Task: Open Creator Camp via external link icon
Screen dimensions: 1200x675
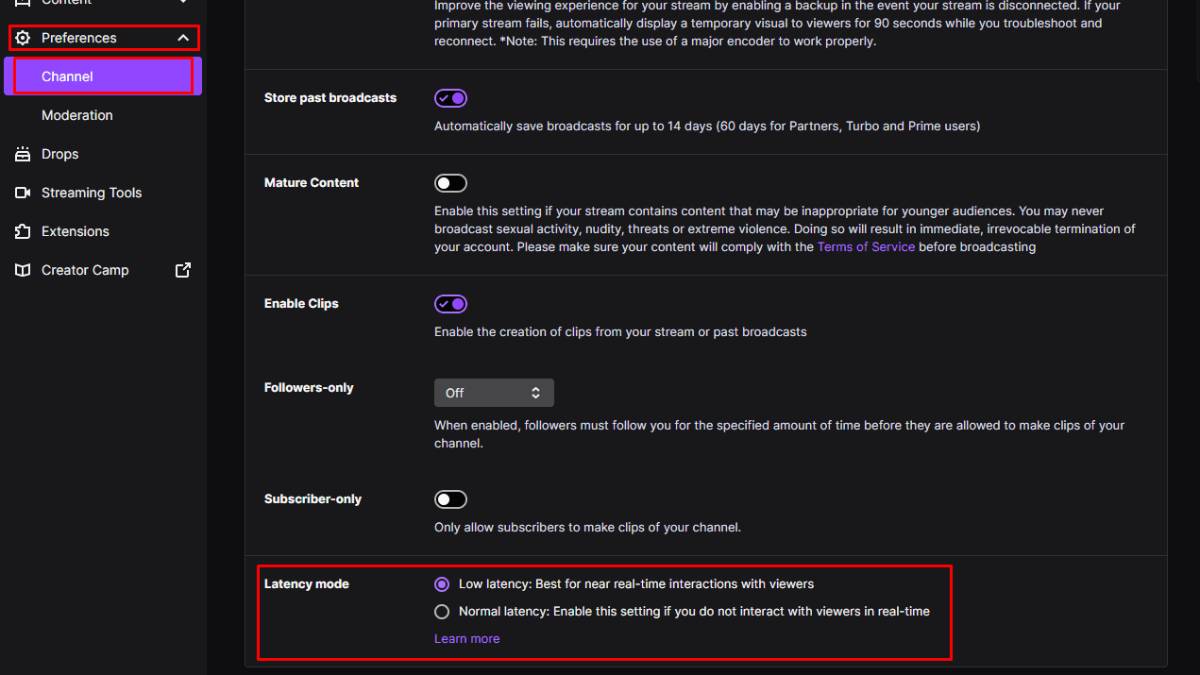Action: [x=183, y=270]
